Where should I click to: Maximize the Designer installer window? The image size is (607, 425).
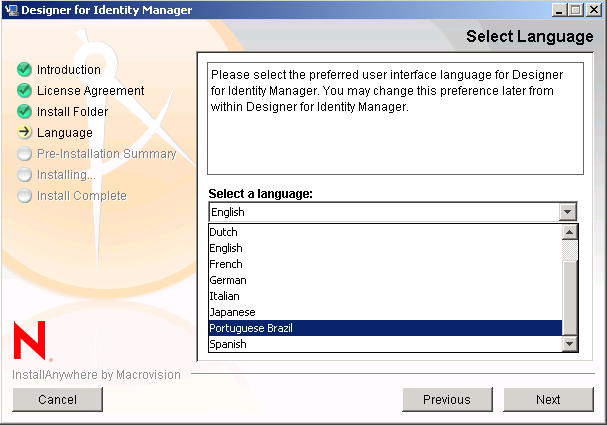click(x=575, y=10)
